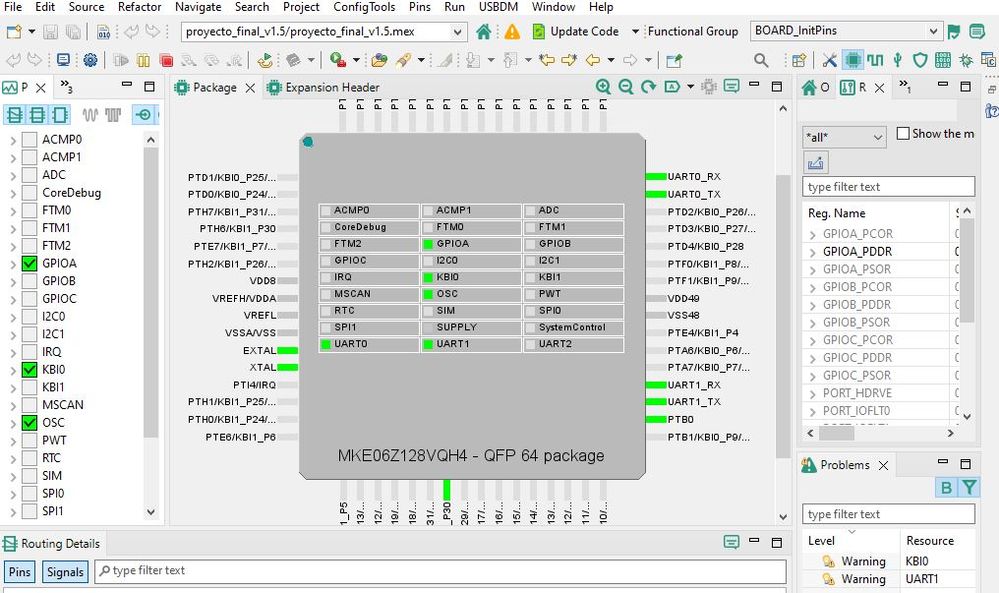Click the peripherals tree vertical scrollbar
Image resolution: width=999 pixels, height=593 pixels.
tap(150, 293)
